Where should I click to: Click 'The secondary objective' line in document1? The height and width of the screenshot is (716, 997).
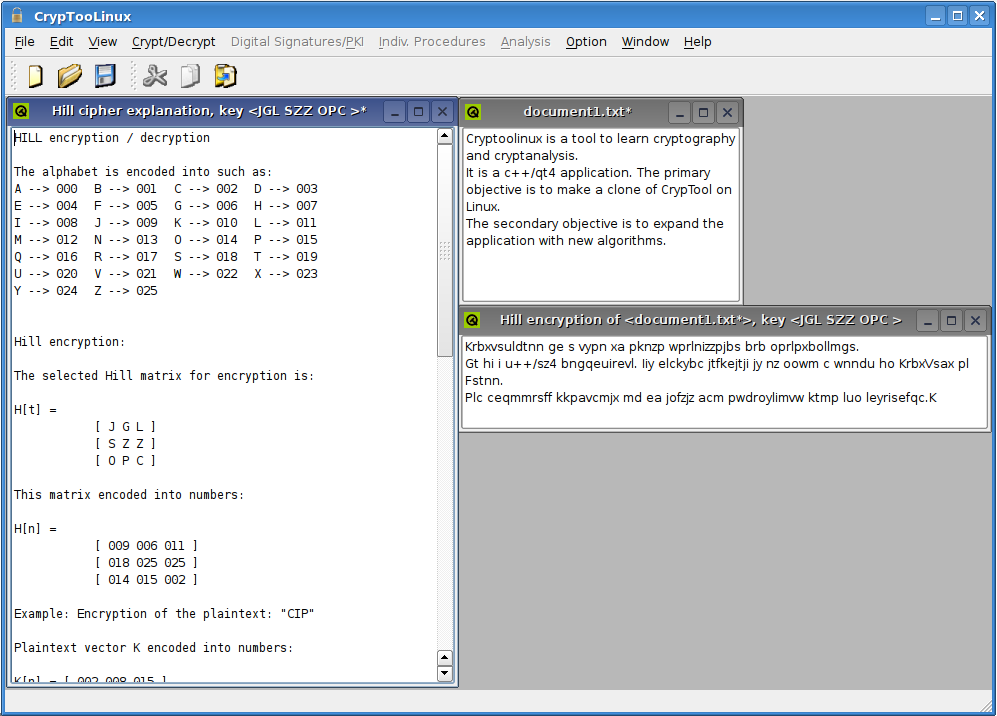tap(595, 224)
